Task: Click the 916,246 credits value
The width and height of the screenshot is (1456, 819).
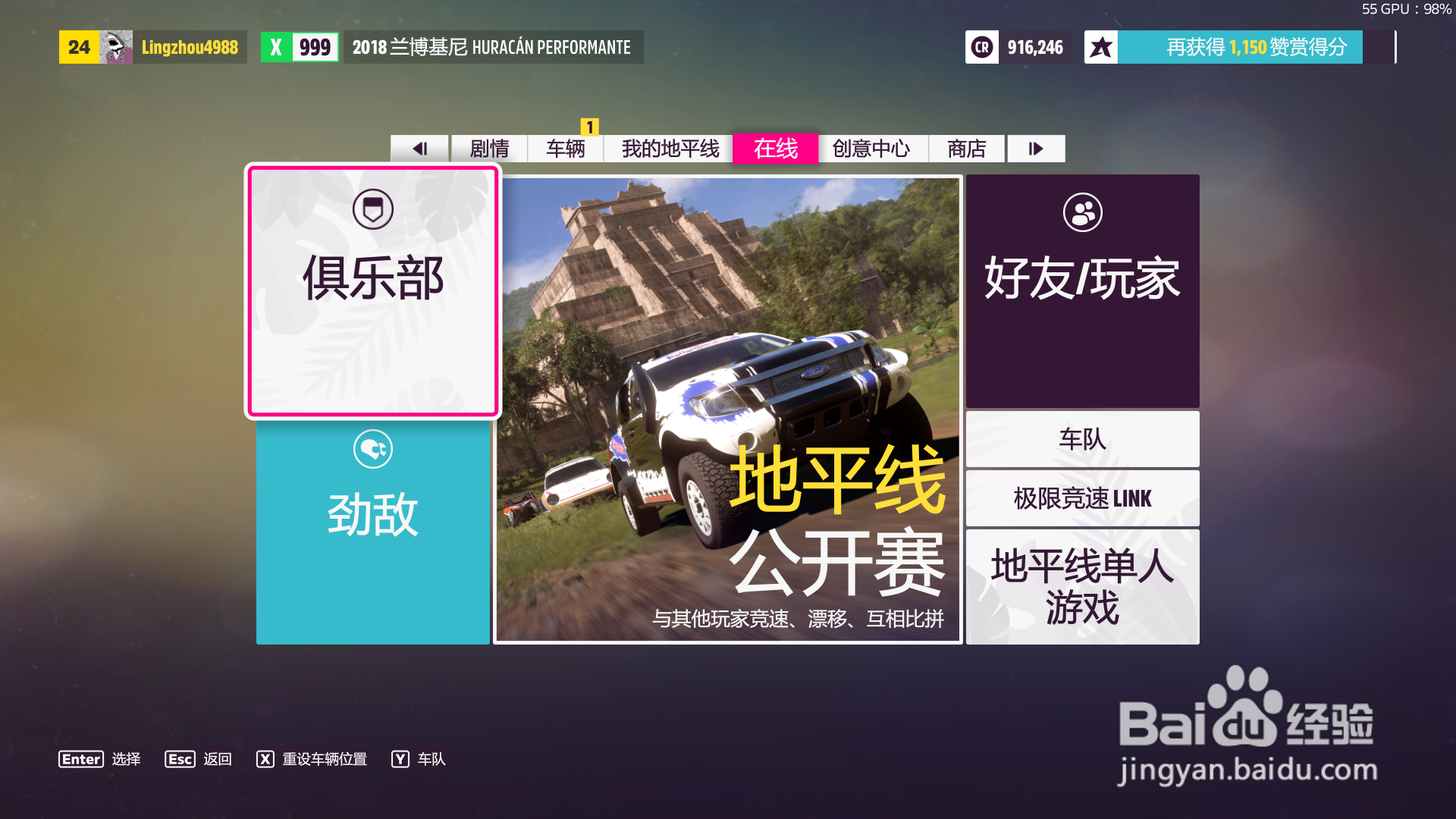Action: (x=1035, y=47)
